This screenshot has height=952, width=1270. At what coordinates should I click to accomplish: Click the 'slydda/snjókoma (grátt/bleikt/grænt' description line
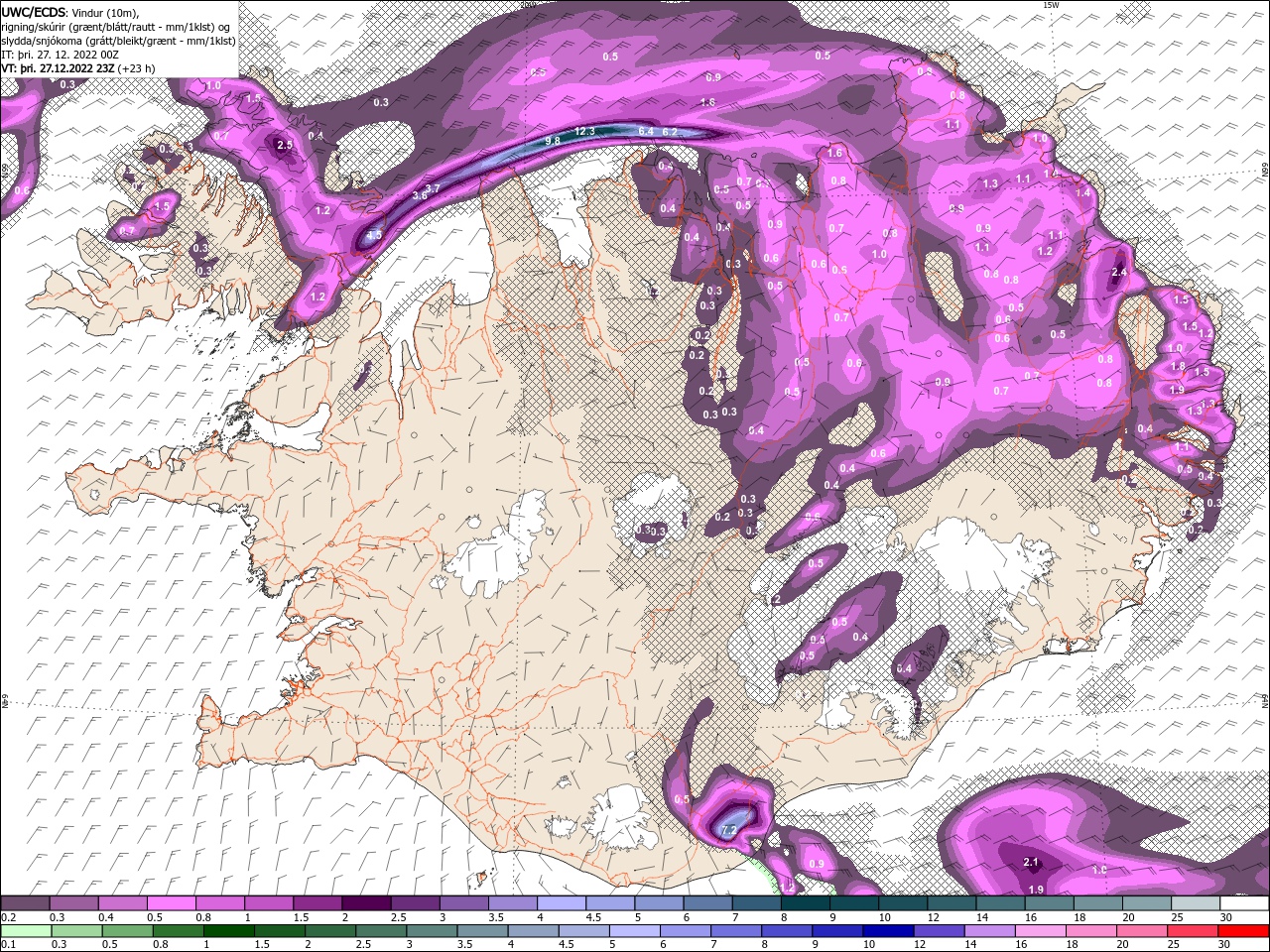[119, 41]
